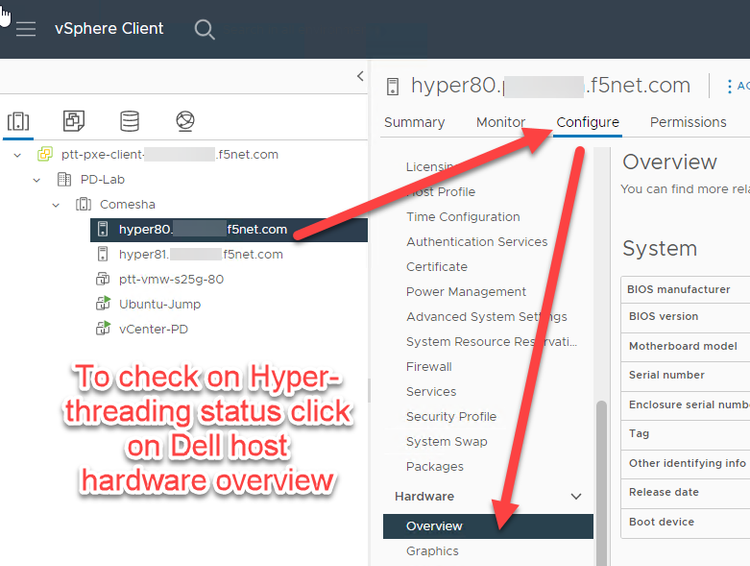The width and height of the screenshot is (750, 566).
Task: Switch to the Permissions tab
Action: [688, 122]
